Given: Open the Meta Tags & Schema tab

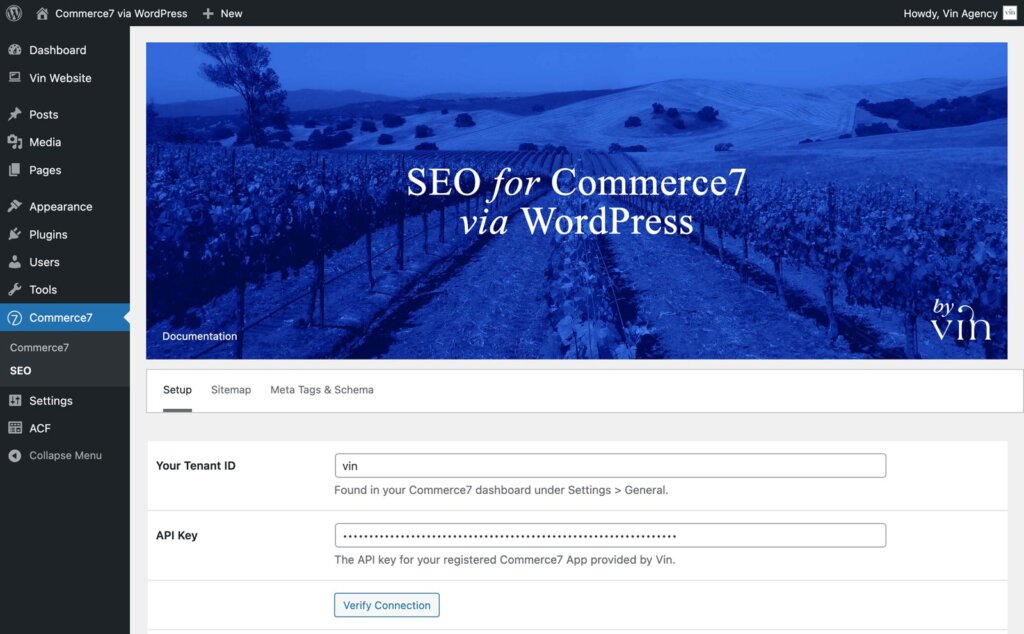Looking at the screenshot, I should point(321,390).
